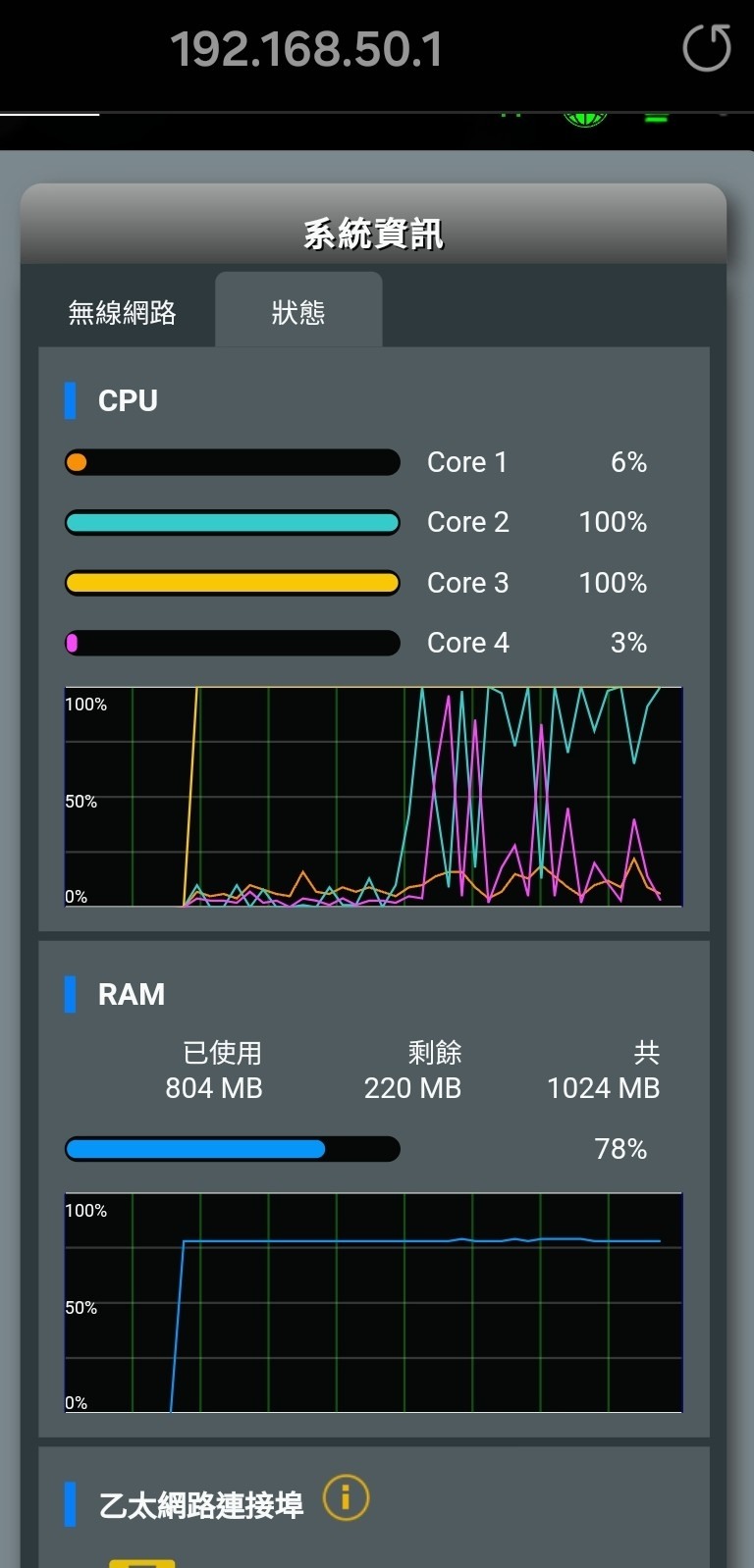Tap the 乙太網路連接埠 section heading
This screenshot has width=754, height=1568.
(201, 1504)
